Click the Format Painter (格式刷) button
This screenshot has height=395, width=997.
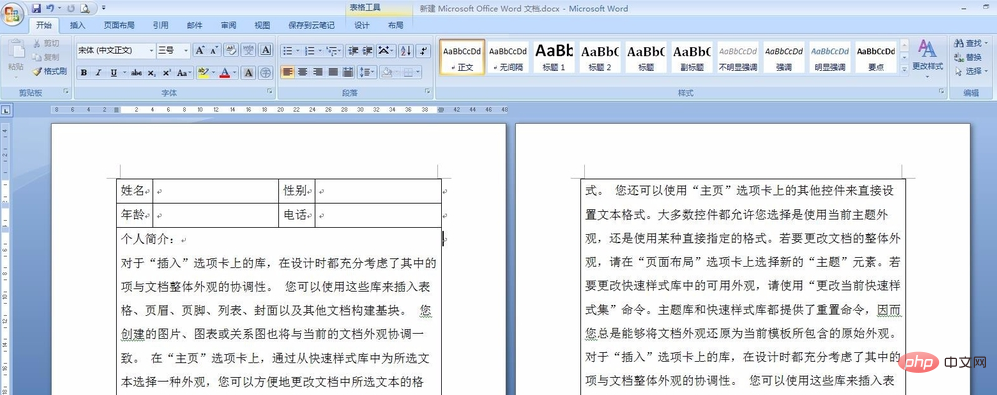(50, 71)
